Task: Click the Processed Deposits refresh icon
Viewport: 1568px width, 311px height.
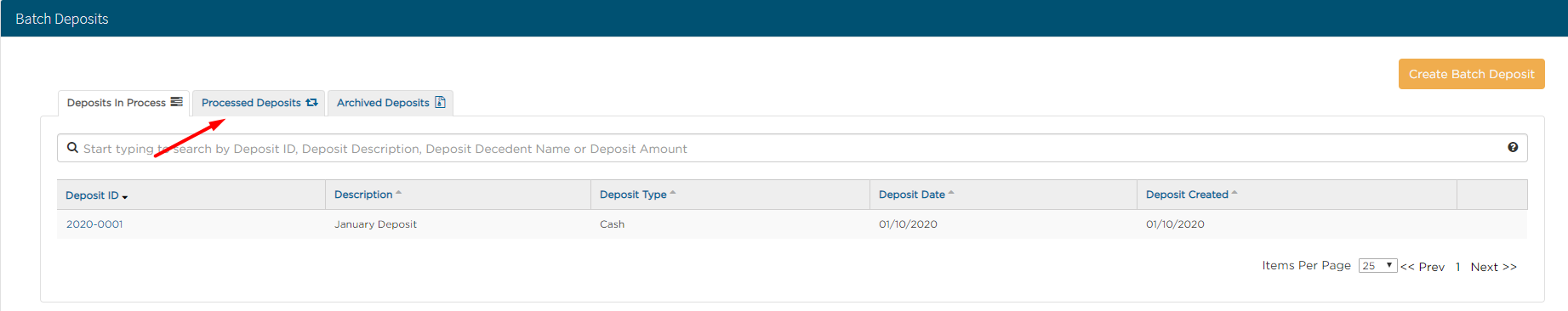Action: pos(311,102)
